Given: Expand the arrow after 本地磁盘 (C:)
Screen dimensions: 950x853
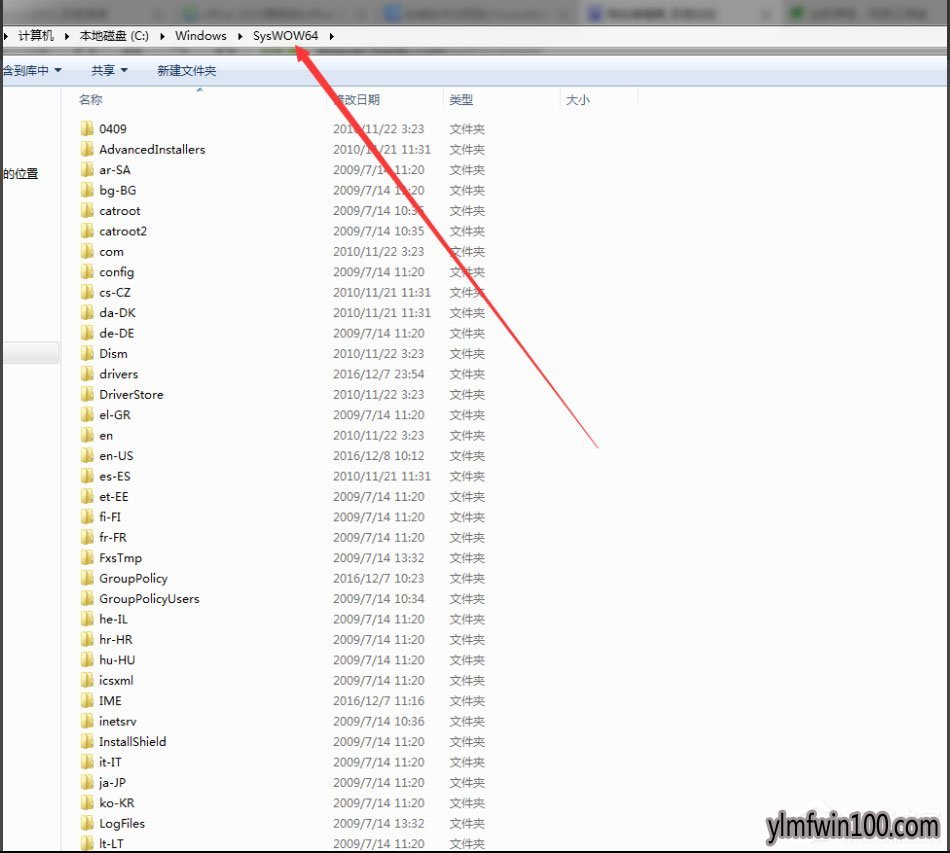Looking at the screenshot, I should (x=162, y=36).
